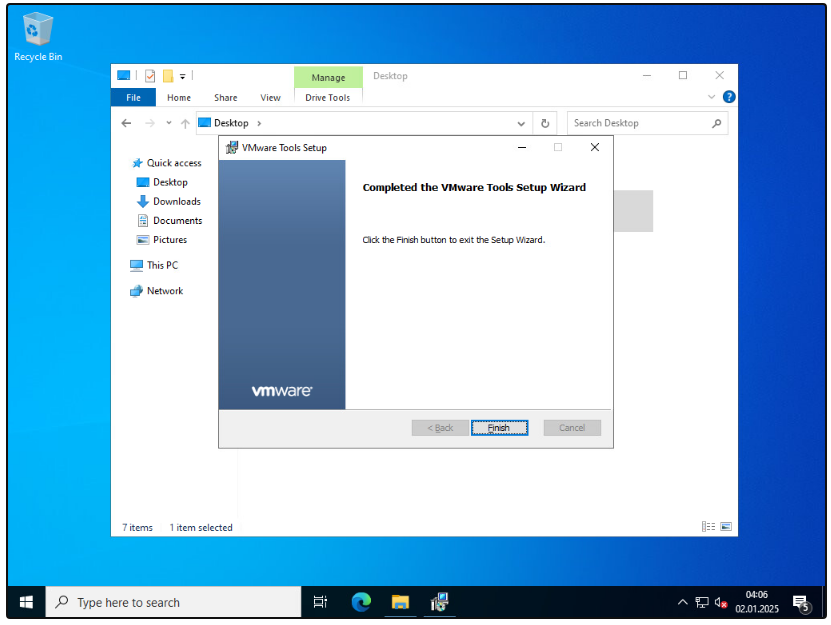The width and height of the screenshot is (831, 625).
Task: Expand the ribbon using the chevron arrow
Action: (711, 97)
